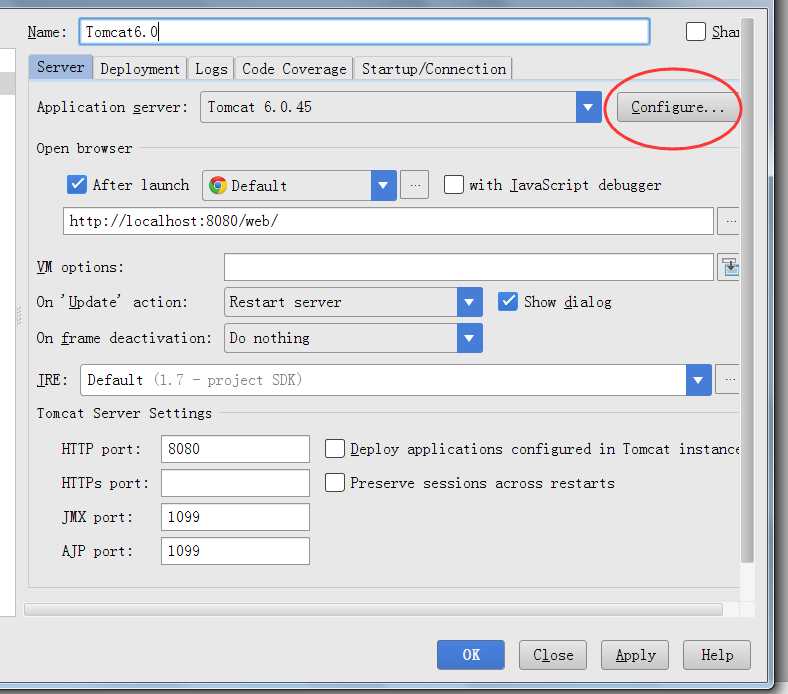Click the Apply button
Screen dimensions: 788x694
tap(635, 655)
